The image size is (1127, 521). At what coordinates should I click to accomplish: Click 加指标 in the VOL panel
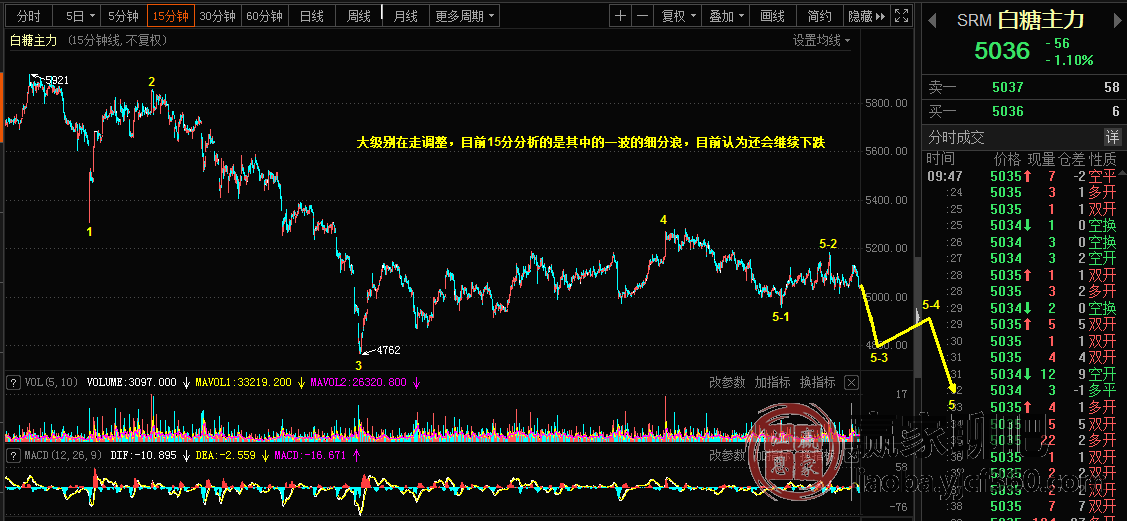(x=773, y=382)
